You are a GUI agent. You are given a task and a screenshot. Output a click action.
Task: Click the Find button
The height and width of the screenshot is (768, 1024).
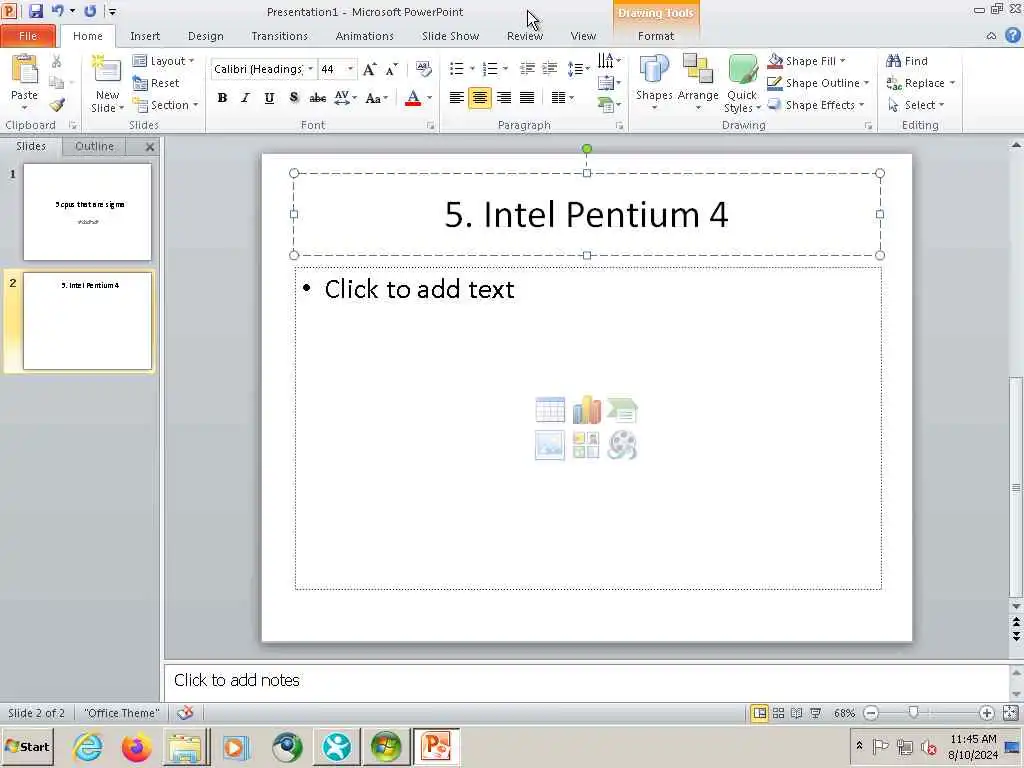(907, 61)
